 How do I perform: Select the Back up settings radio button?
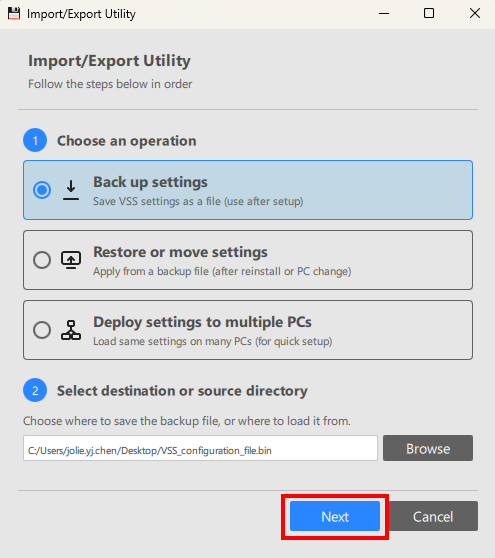pos(42,190)
